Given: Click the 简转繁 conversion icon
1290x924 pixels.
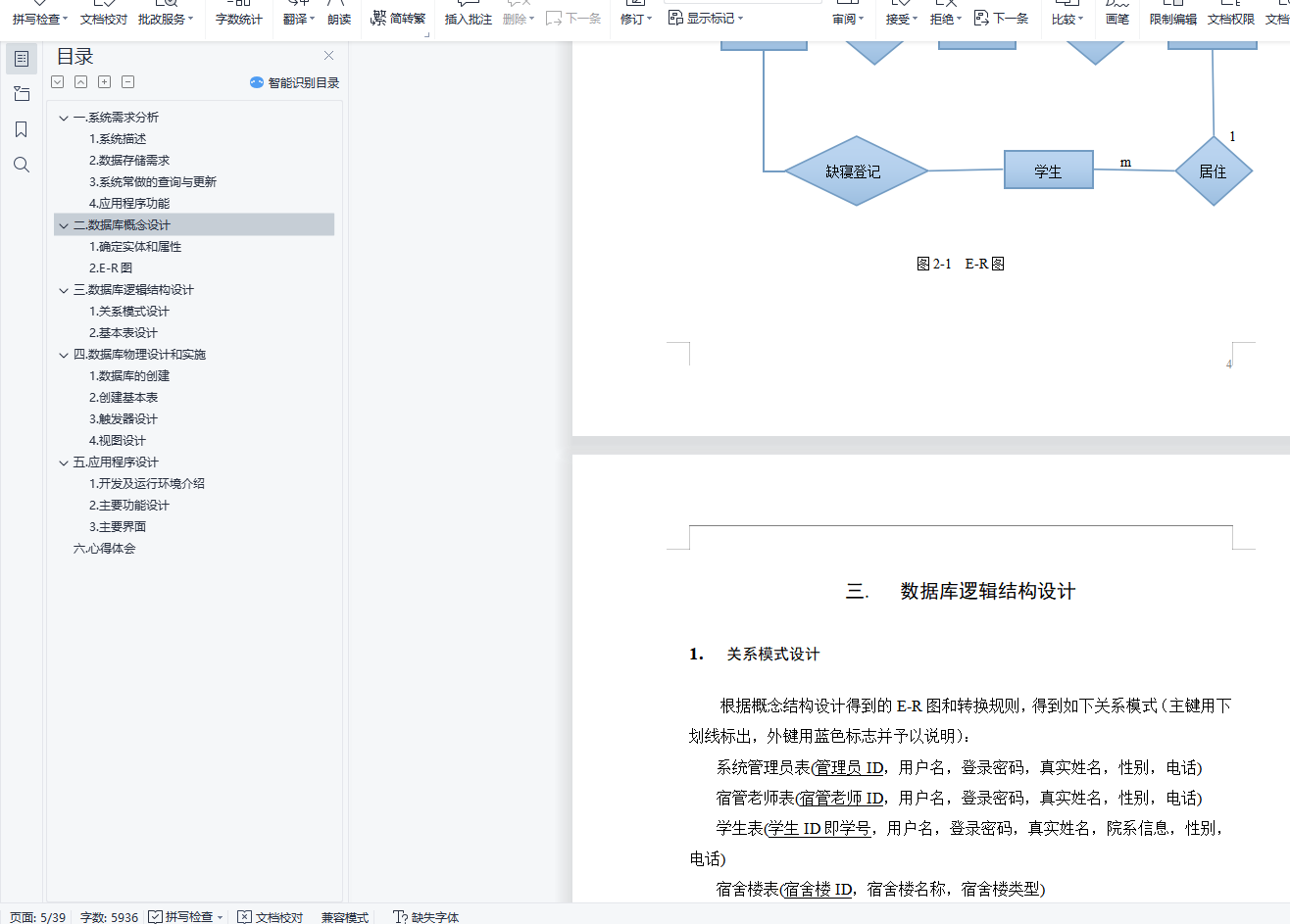Looking at the screenshot, I should (x=378, y=18).
